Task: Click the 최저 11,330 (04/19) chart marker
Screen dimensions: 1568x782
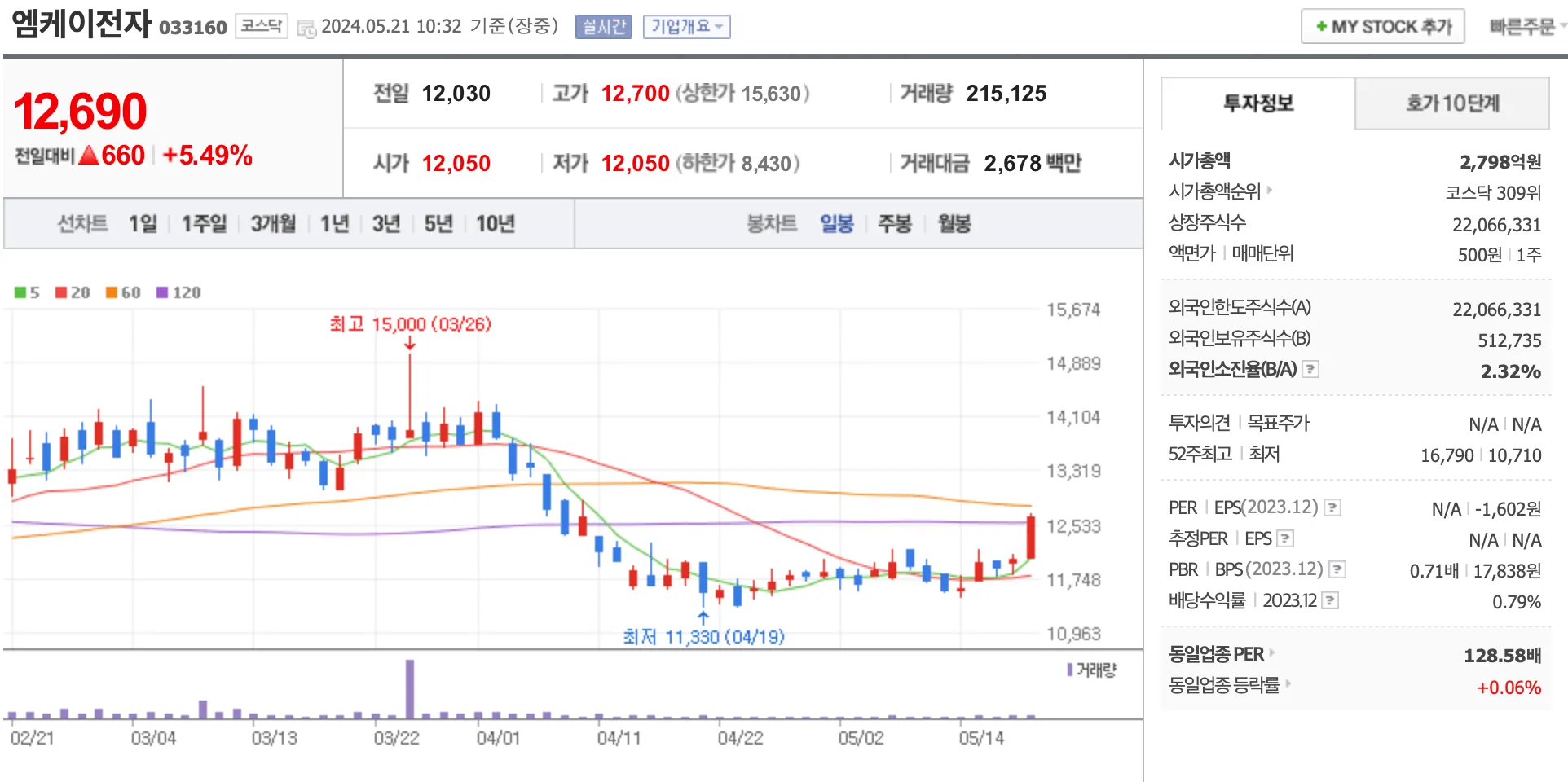Action: [x=703, y=636]
